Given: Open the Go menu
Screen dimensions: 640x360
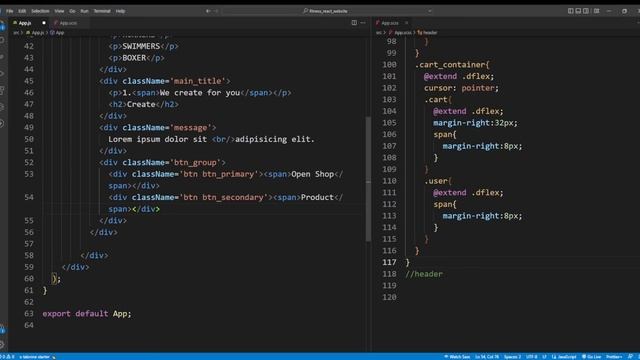Looking at the screenshot, I should tap(72, 11).
